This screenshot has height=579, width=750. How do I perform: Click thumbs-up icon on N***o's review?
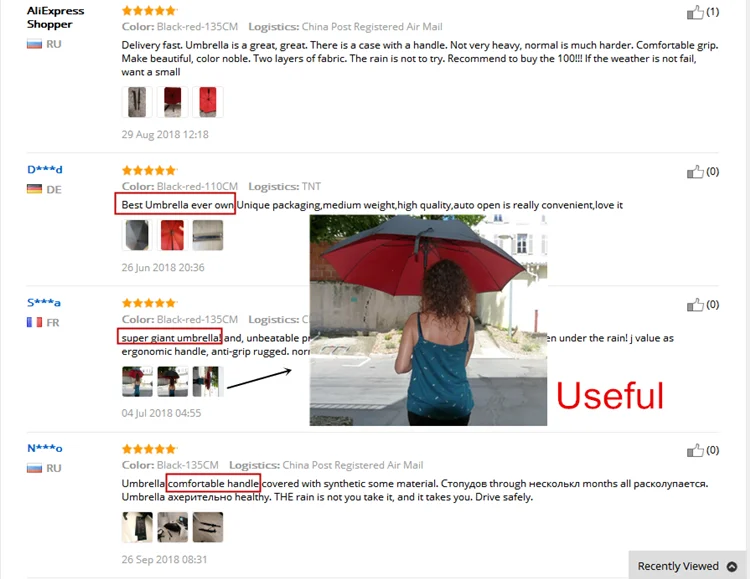[x=695, y=450]
